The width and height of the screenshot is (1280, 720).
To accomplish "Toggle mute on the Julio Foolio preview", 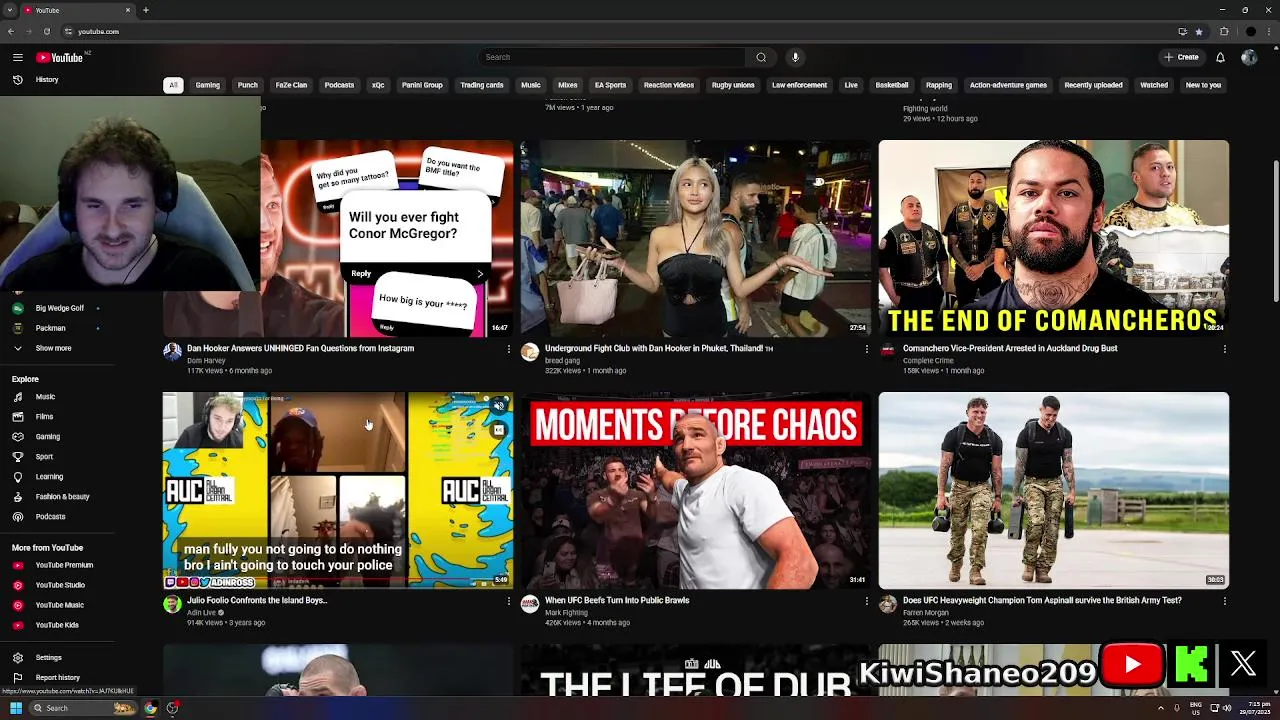I will point(498,406).
